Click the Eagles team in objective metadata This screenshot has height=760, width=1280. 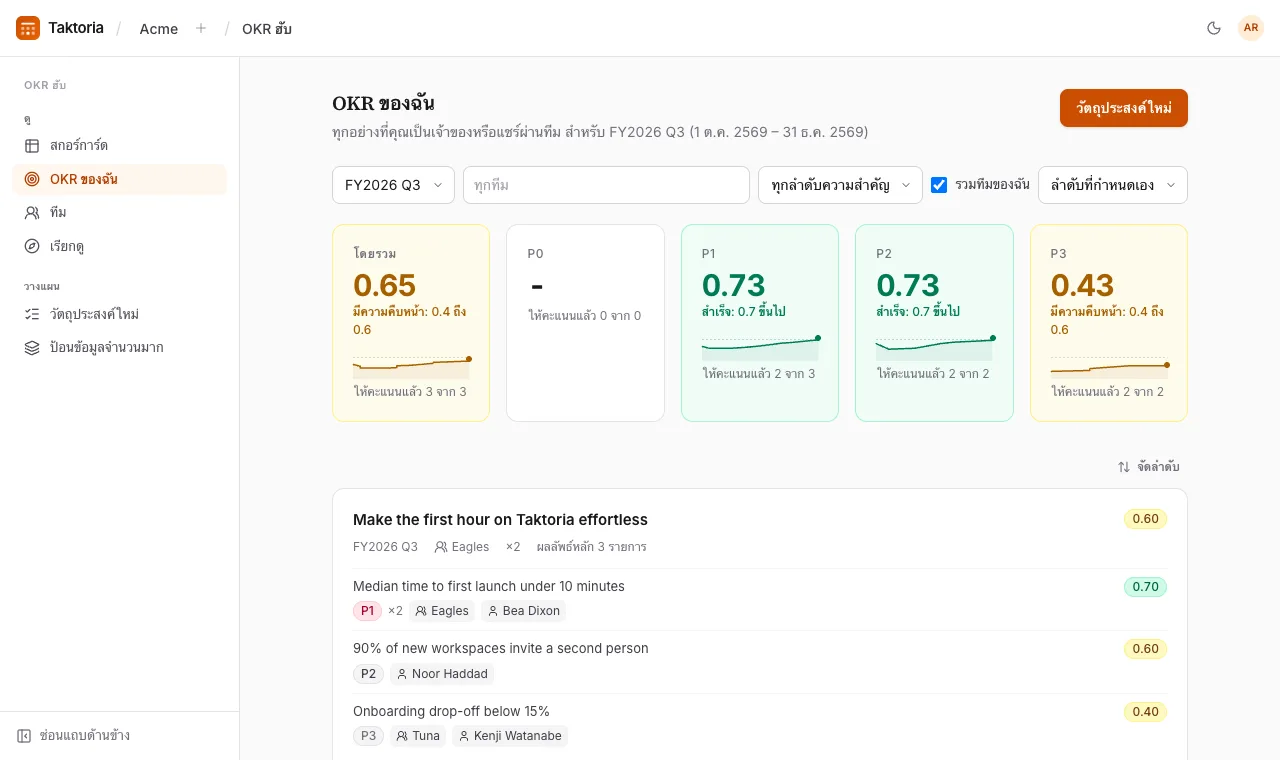point(462,547)
